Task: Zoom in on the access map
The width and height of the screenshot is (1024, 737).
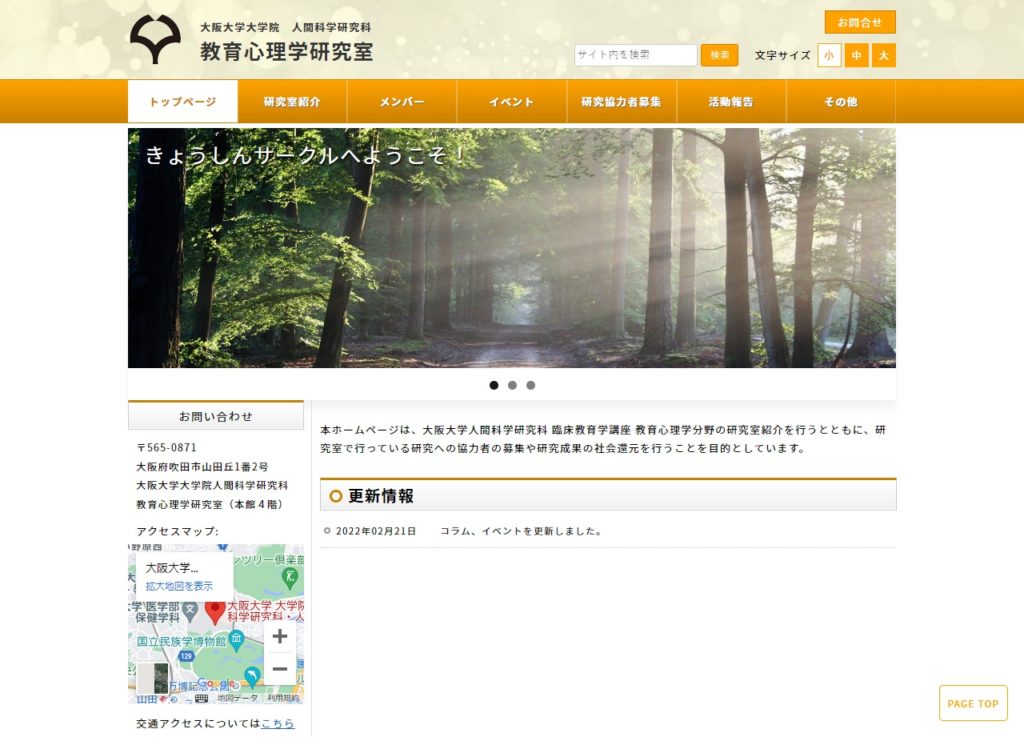Action: (280, 636)
